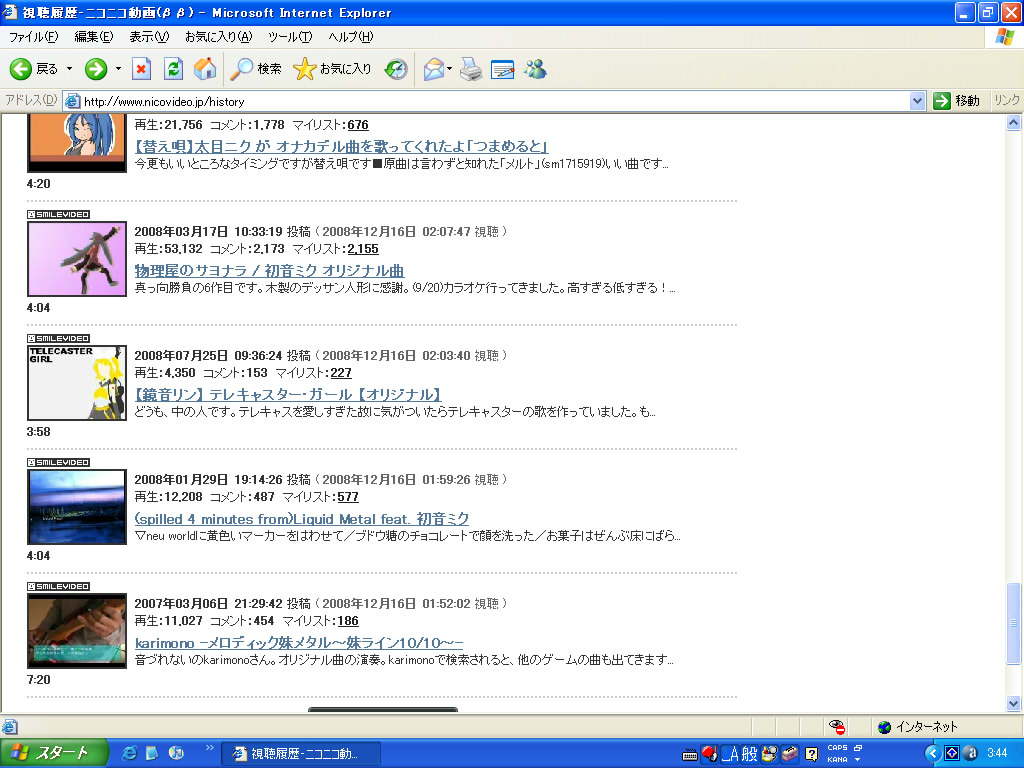
Task: Expand the address bar dropdown
Action: tap(917, 101)
